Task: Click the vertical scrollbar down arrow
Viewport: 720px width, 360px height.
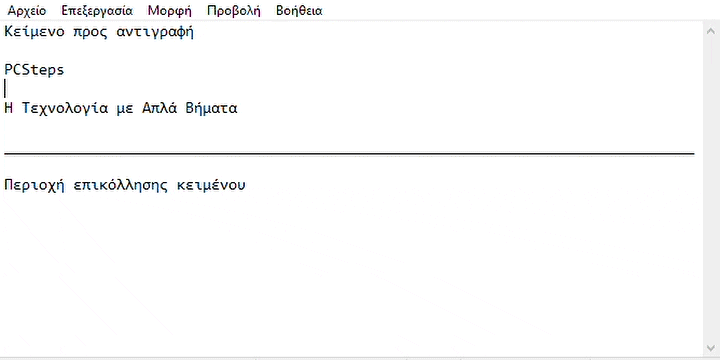Action: click(711, 348)
